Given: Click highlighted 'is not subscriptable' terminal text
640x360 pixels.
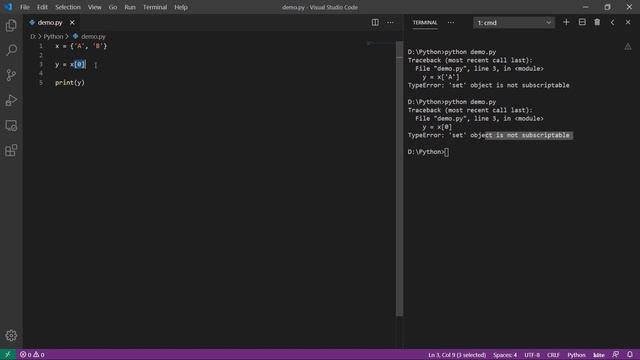Looking at the screenshot, I should 529,135.
